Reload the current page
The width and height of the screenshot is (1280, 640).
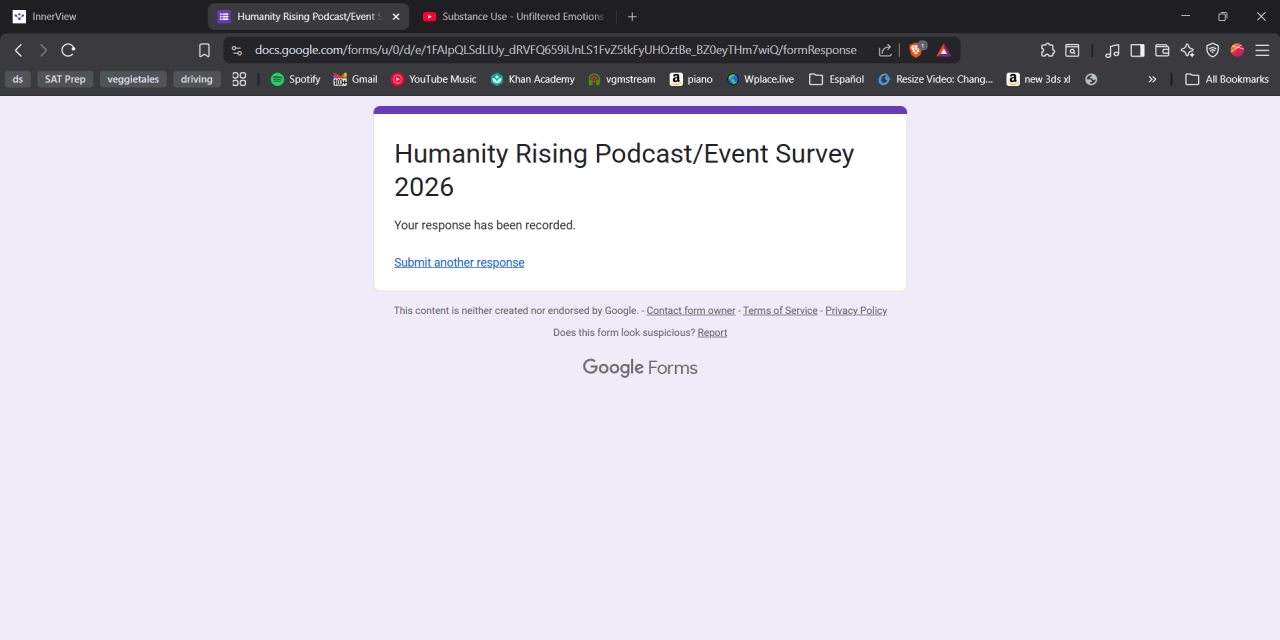pos(68,50)
